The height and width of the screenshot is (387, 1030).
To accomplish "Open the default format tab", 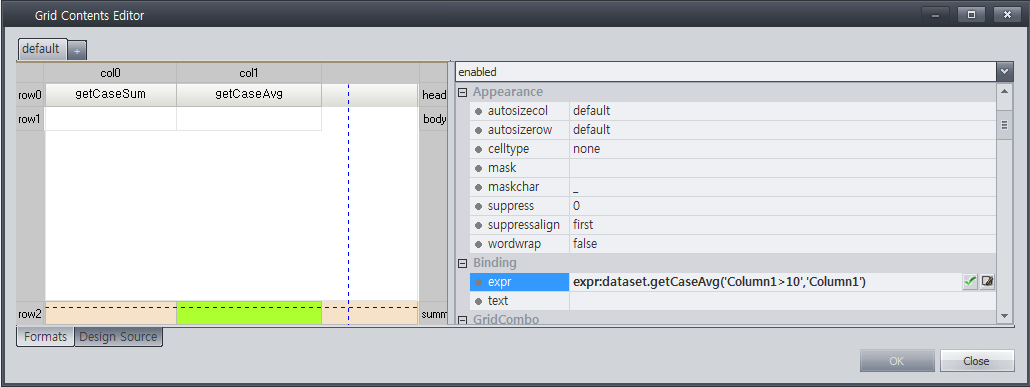I will point(41,49).
